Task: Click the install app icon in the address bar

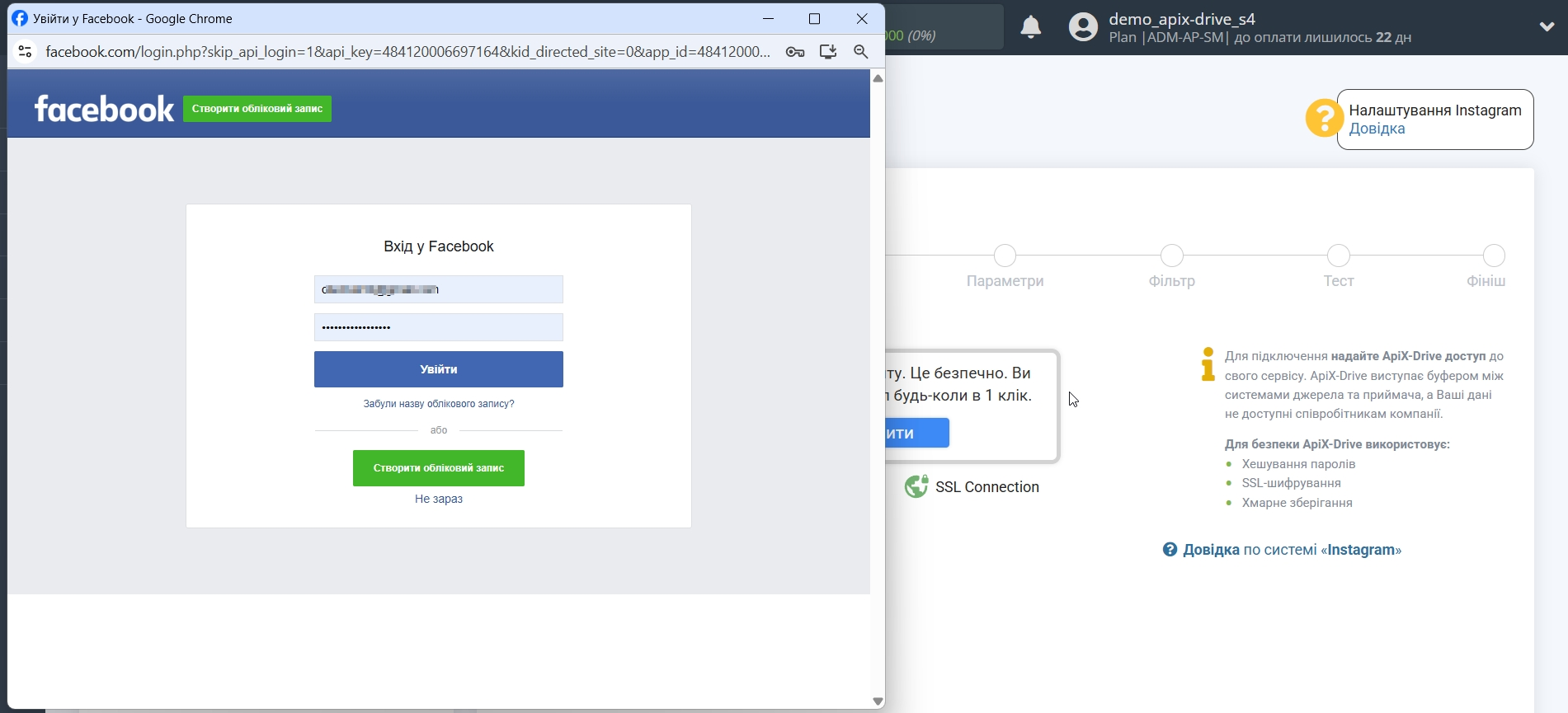Action: [828, 52]
